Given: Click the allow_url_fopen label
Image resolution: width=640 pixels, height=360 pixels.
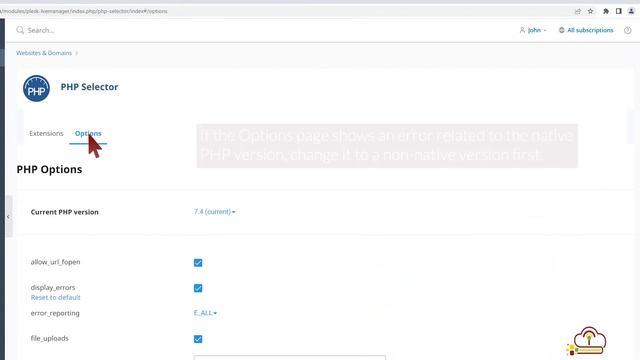Looking at the screenshot, I should pyautogui.click(x=56, y=262).
